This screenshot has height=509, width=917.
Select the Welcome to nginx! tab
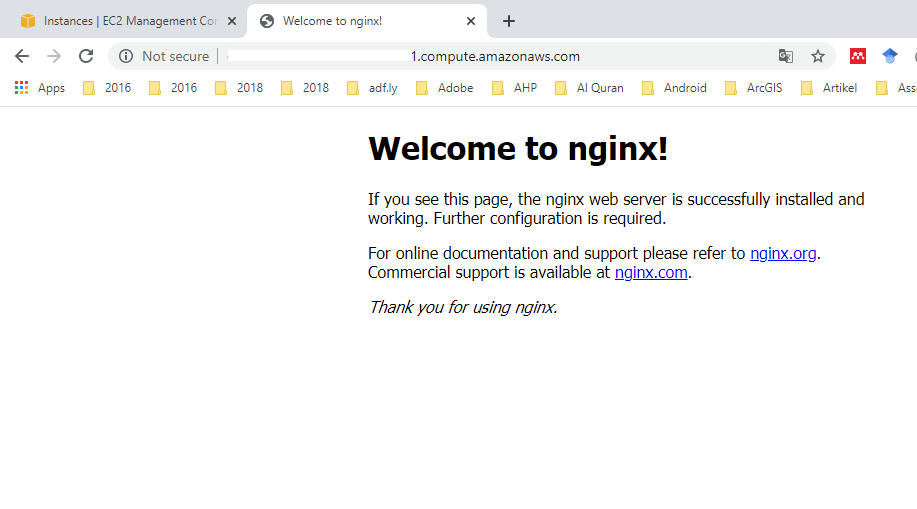coord(367,21)
